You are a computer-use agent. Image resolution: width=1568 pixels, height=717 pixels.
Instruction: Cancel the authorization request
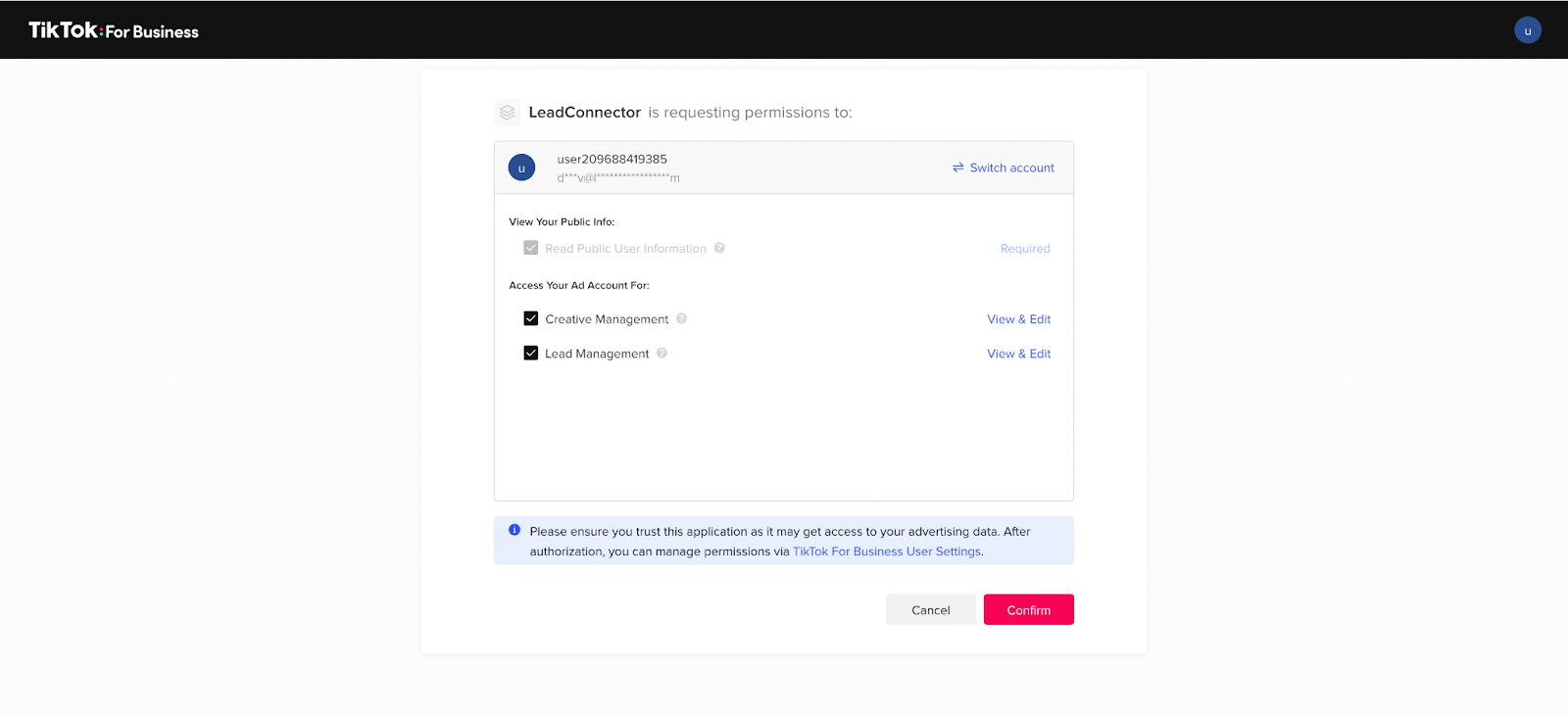point(931,609)
